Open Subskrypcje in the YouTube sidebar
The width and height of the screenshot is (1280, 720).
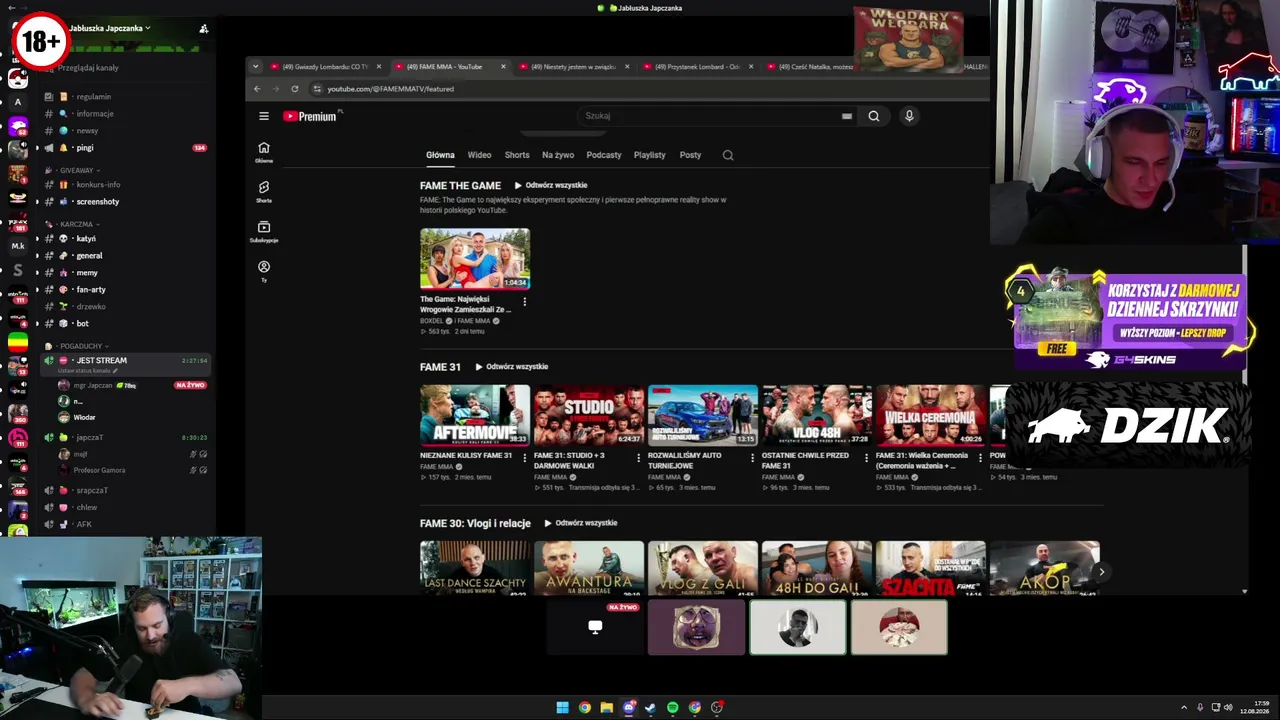pyautogui.click(x=264, y=231)
